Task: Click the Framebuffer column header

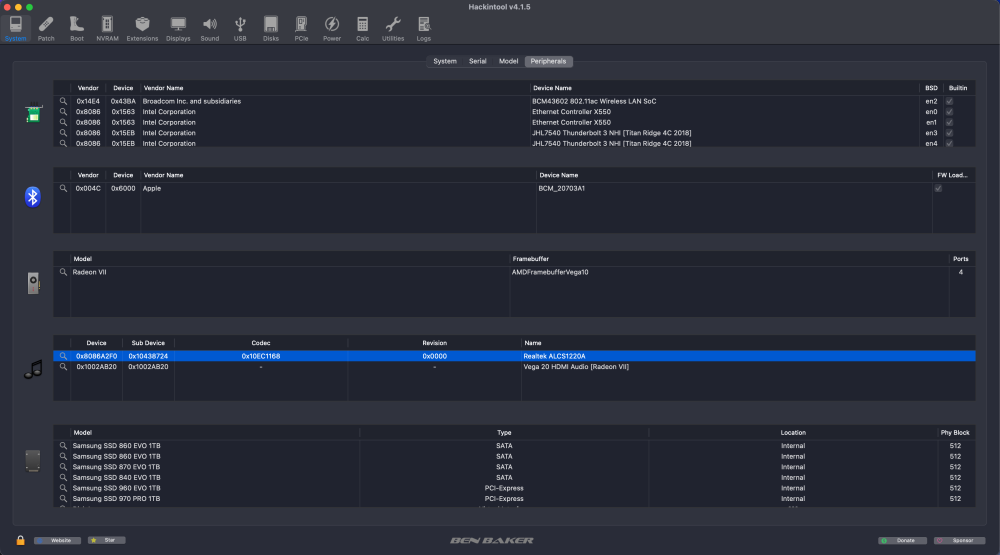Action: pyautogui.click(x=531, y=259)
